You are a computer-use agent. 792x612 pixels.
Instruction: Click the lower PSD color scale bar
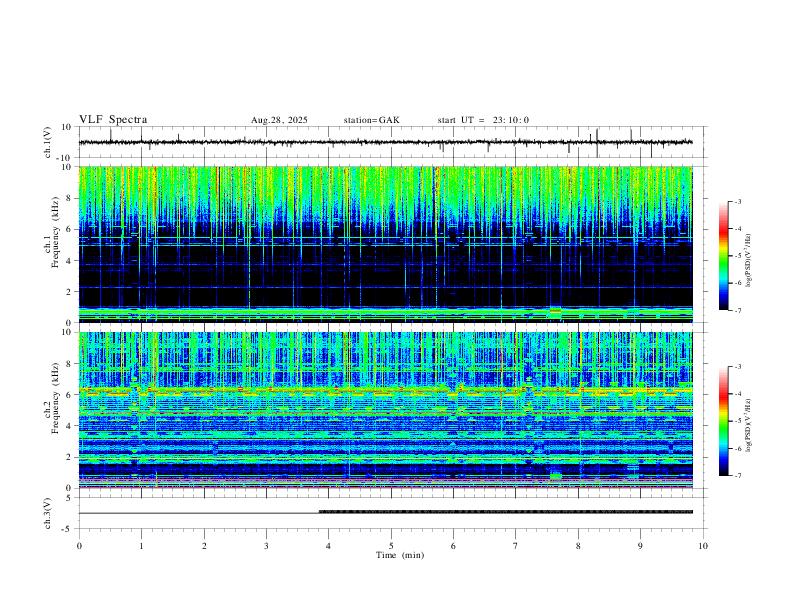point(723,421)
